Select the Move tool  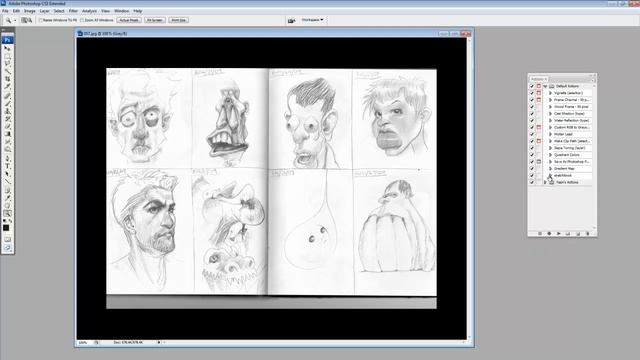point(7,48)
